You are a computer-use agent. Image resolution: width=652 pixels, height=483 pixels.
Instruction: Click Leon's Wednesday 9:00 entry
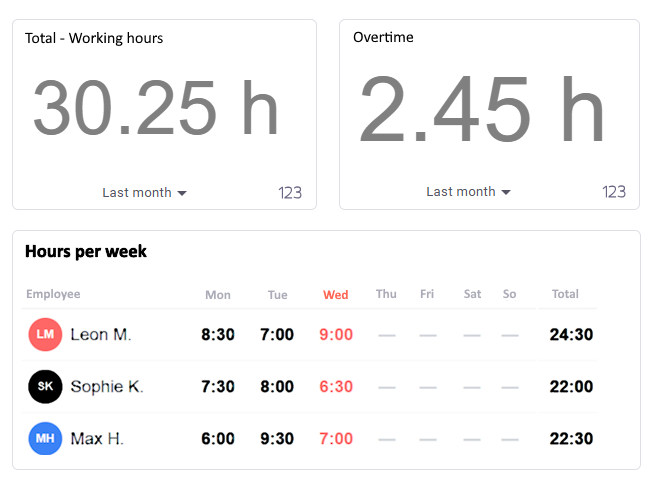point(336,335)
